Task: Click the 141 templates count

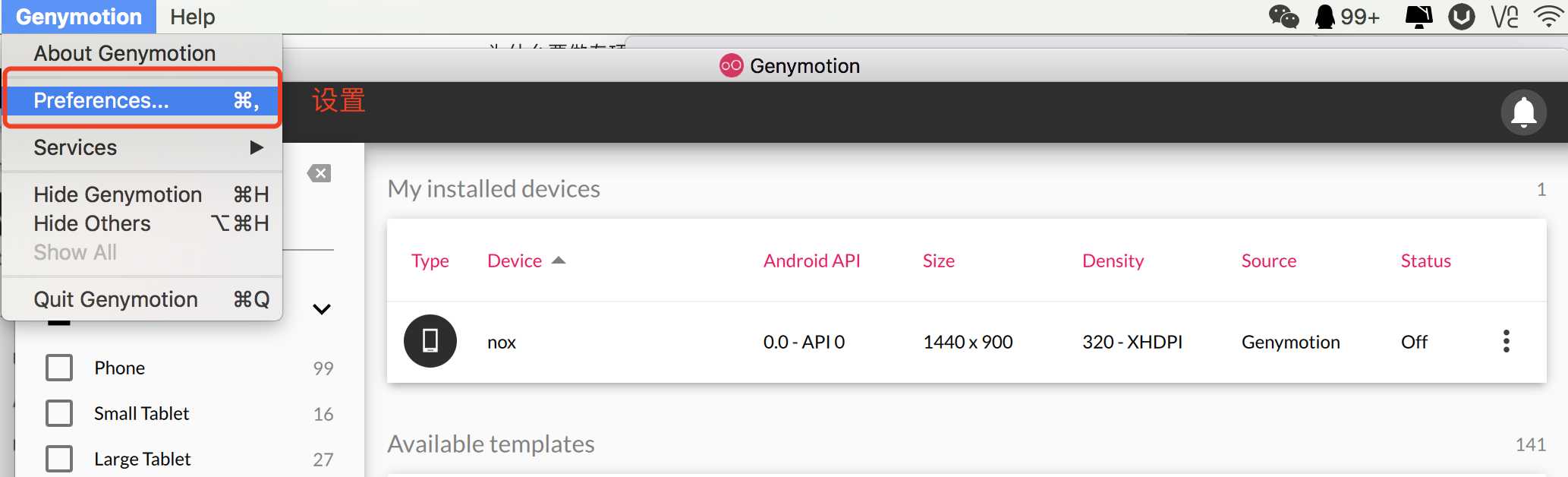Action: (1530, 444)
